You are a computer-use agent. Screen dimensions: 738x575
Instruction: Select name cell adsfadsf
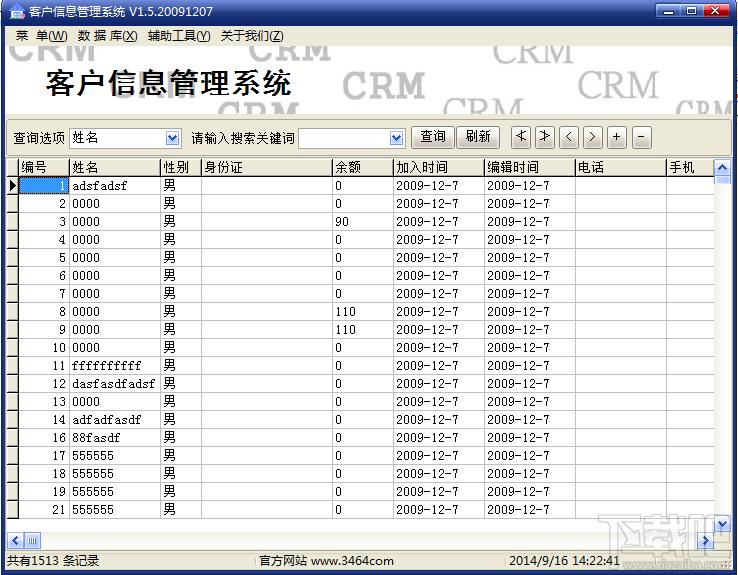click(x=114, y=186)
